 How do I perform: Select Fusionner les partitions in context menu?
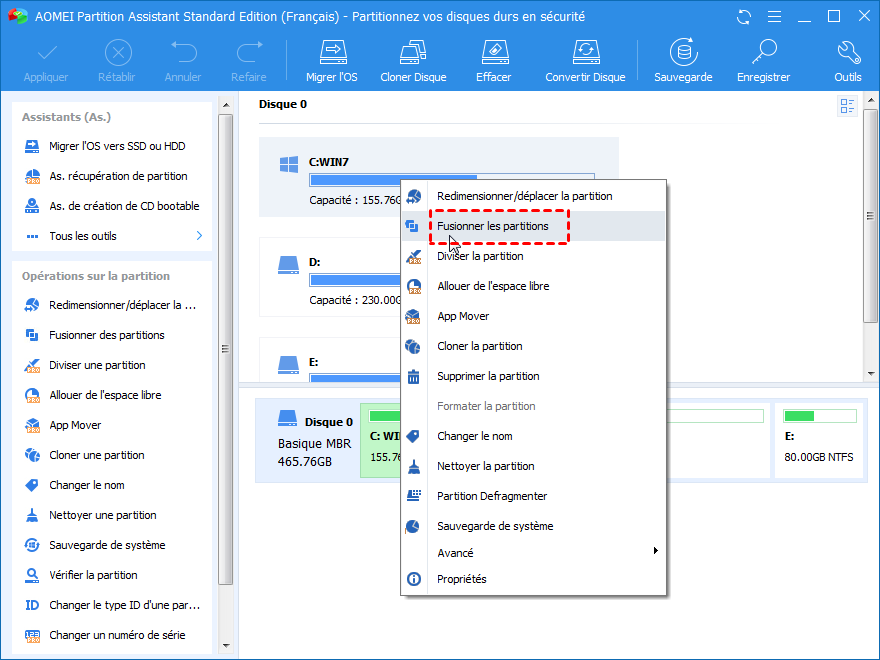(x=533, y=226)
